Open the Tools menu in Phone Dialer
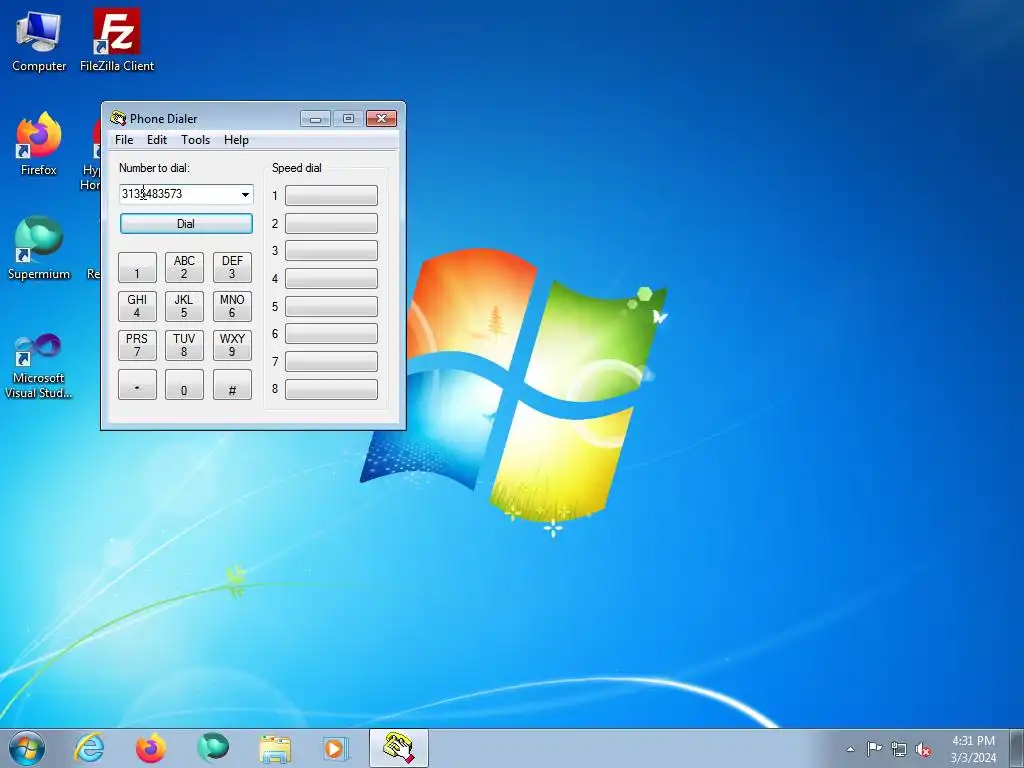1024x768 pixels. point(195,140)
